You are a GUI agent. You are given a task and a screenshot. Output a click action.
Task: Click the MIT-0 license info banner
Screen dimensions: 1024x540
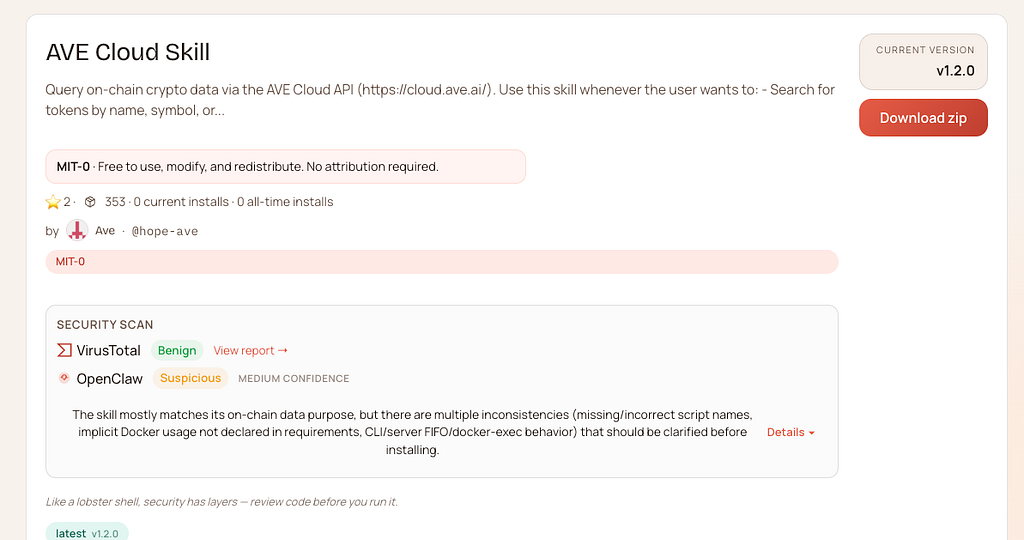pyautogui.click(x=285, y=167)
